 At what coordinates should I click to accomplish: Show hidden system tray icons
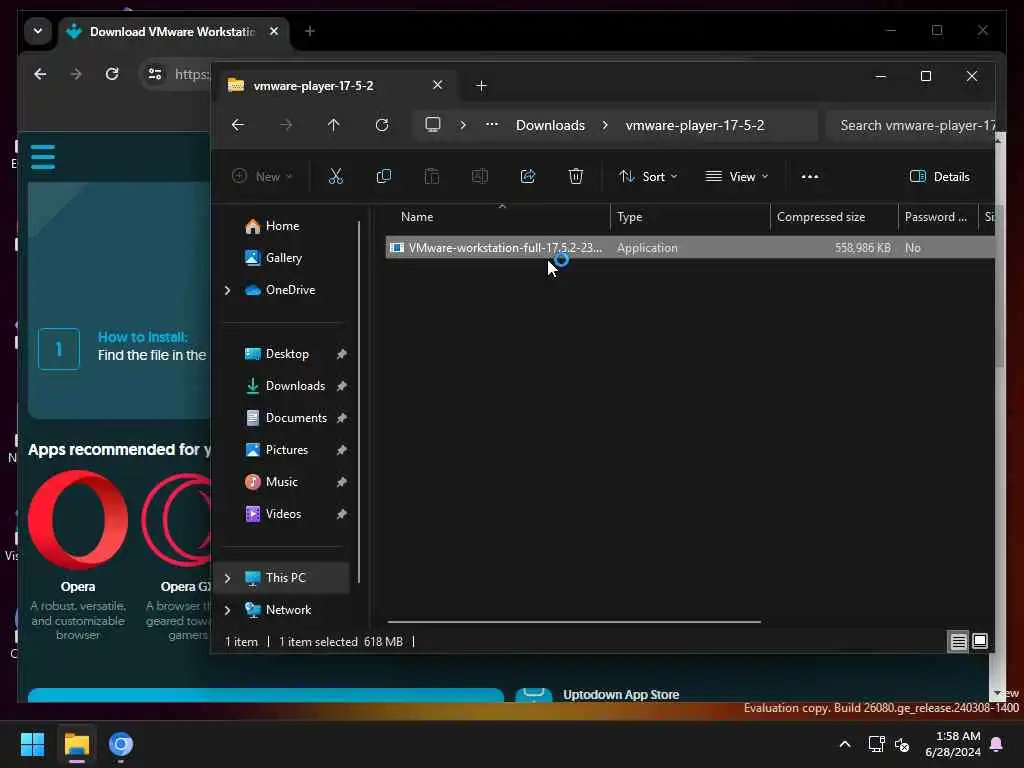pos(844,744)
